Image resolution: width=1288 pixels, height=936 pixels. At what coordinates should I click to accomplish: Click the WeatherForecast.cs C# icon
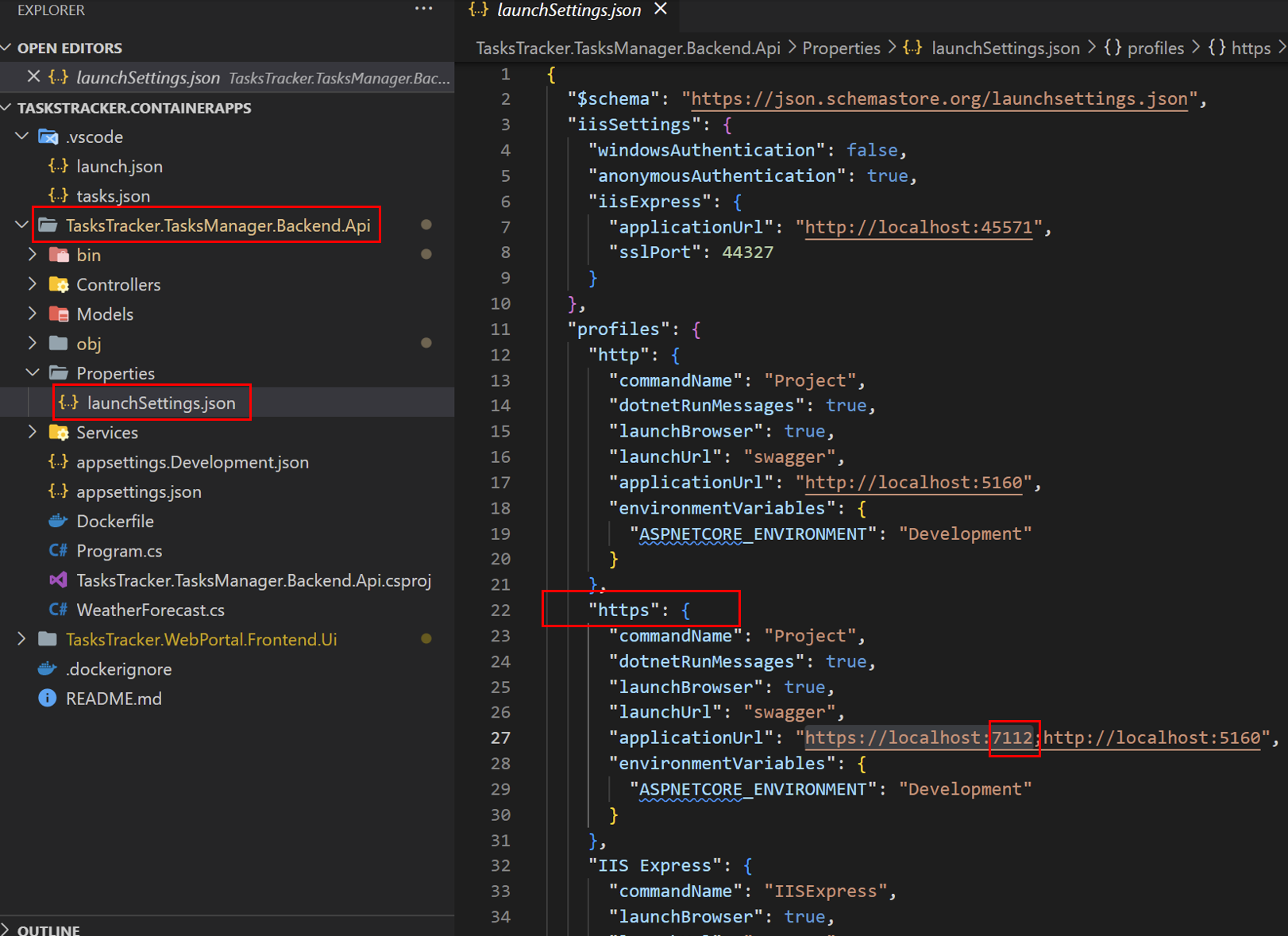(58, 610)
